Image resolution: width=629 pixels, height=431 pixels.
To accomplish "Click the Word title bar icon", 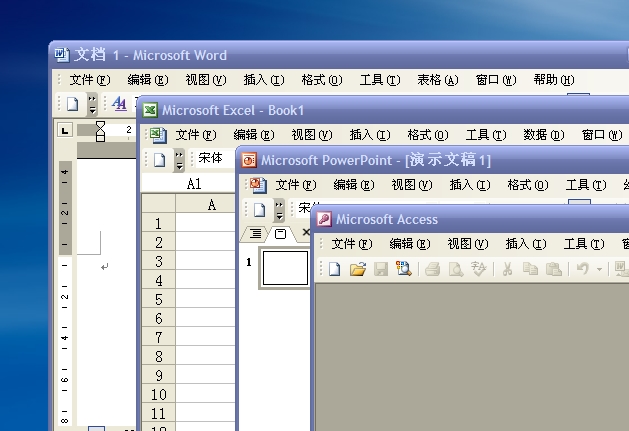I will [x=62, y=55].
